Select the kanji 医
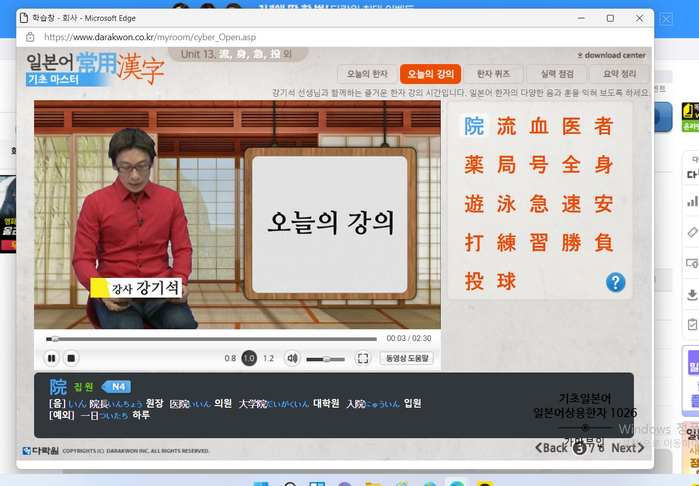The image size is (699, 486). [571, 126]
